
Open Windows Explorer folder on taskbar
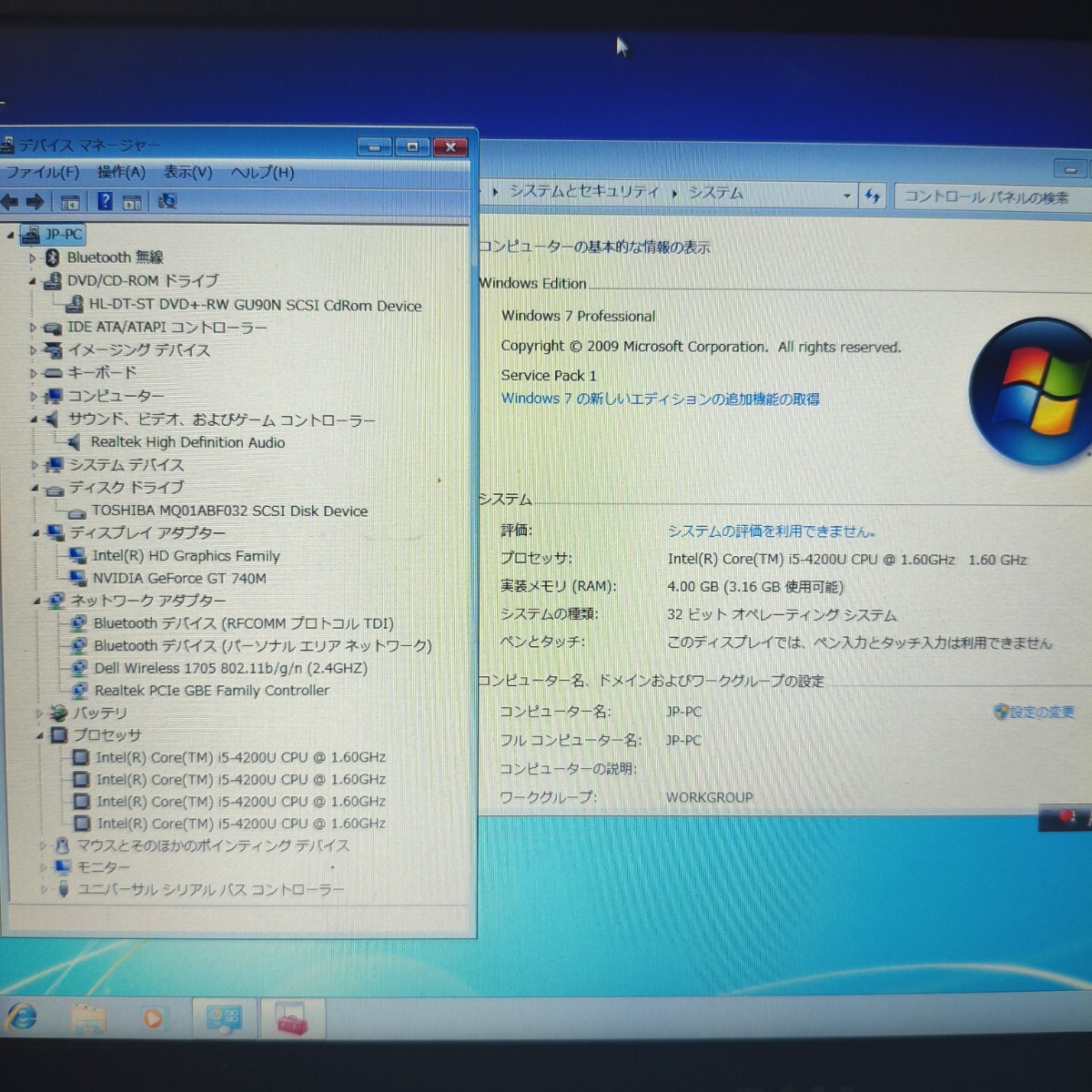pyautogui.click(x=88, y=1017)
